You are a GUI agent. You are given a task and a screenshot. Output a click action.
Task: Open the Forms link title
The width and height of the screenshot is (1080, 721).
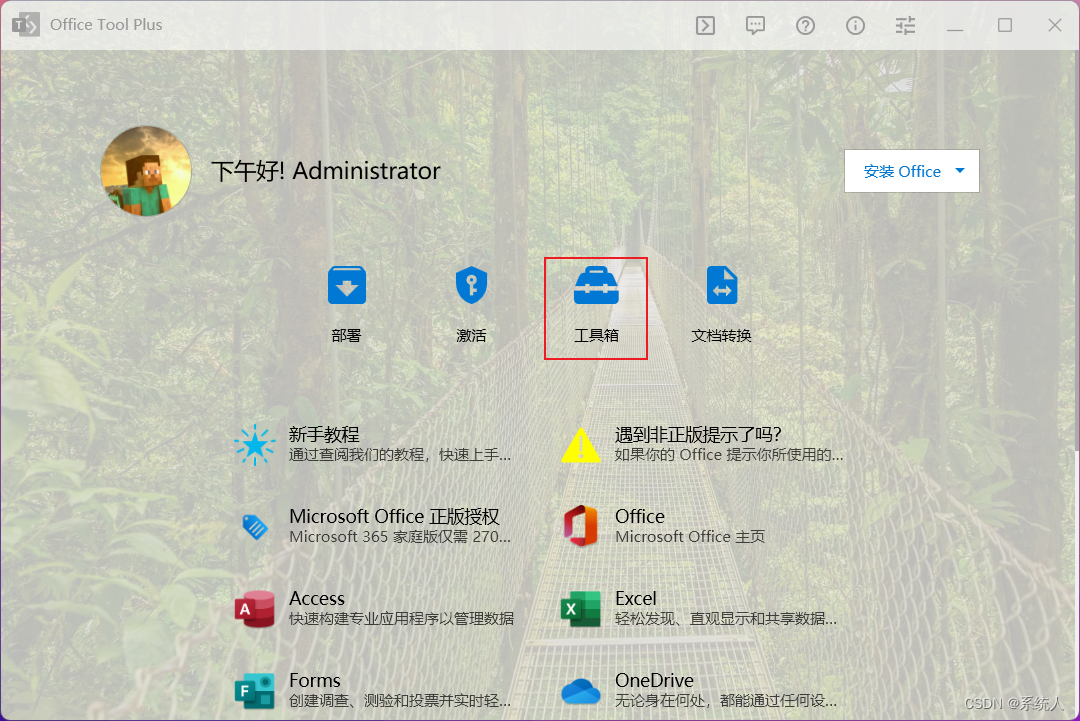tap(315, 680)
